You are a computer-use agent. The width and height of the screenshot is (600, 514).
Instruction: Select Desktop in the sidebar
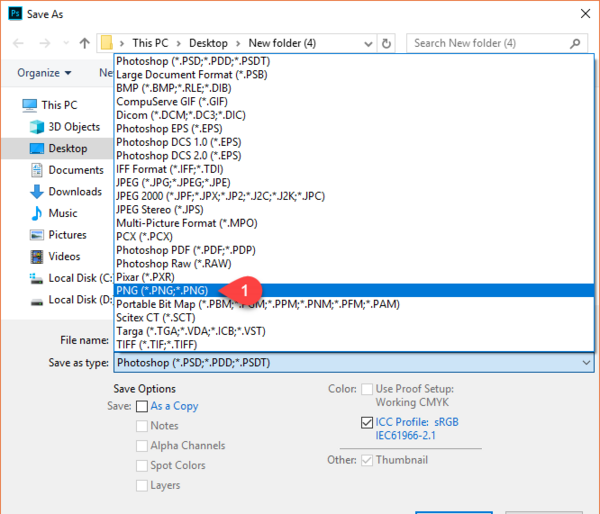pyautogui.click(x=59, y=148)
